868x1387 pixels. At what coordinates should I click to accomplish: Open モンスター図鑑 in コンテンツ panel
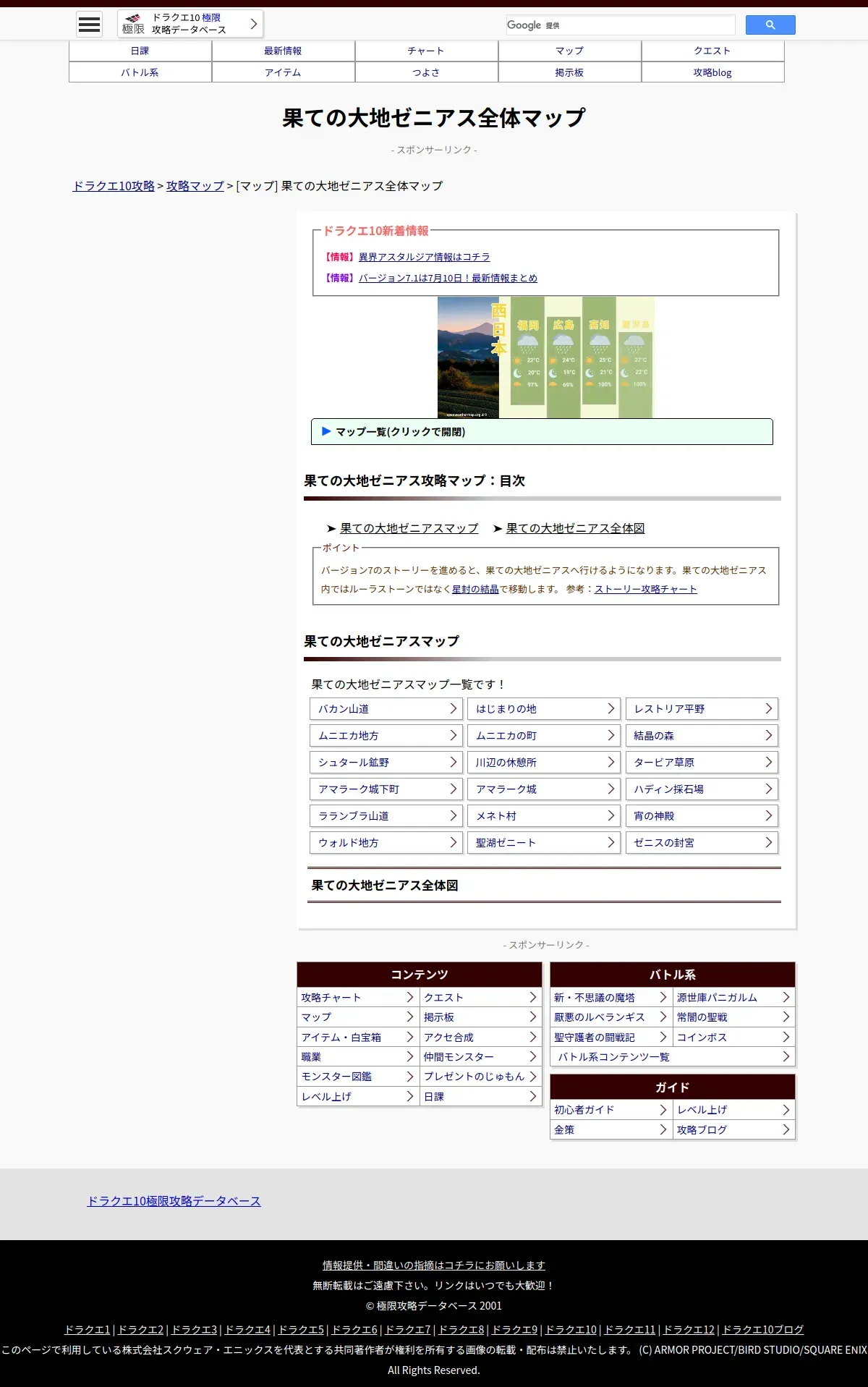358,1077
